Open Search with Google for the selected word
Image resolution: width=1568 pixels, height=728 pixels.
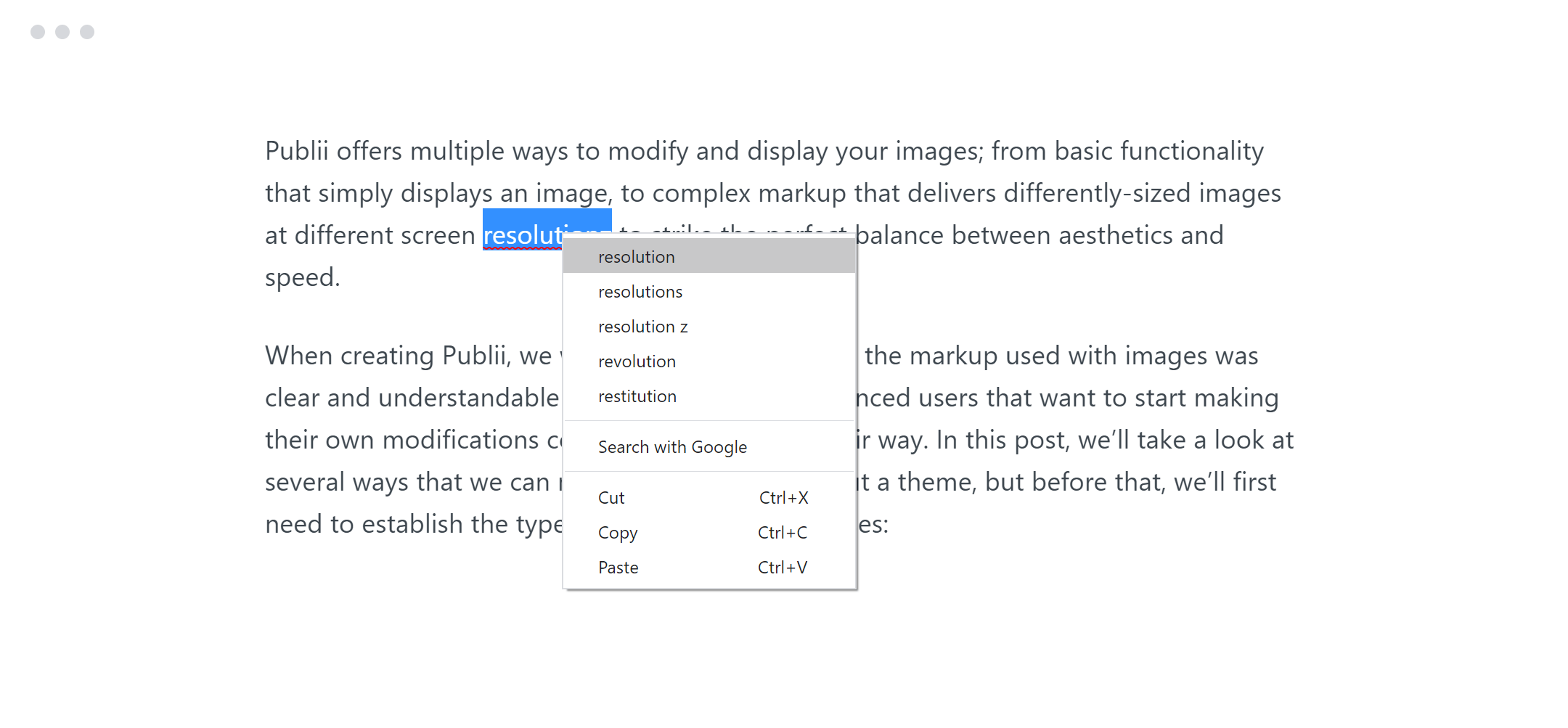click(x=672, y=446)
